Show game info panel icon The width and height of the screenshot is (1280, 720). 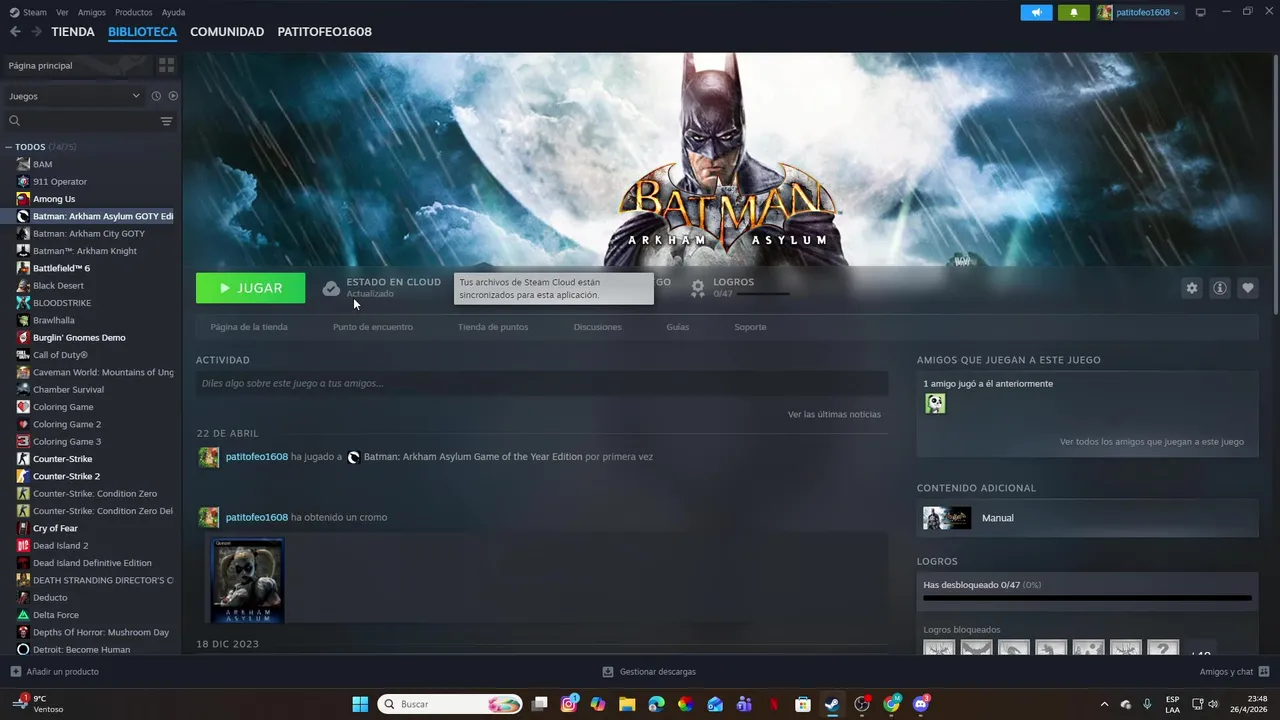pyautogui.click(x=1220, y=288)
